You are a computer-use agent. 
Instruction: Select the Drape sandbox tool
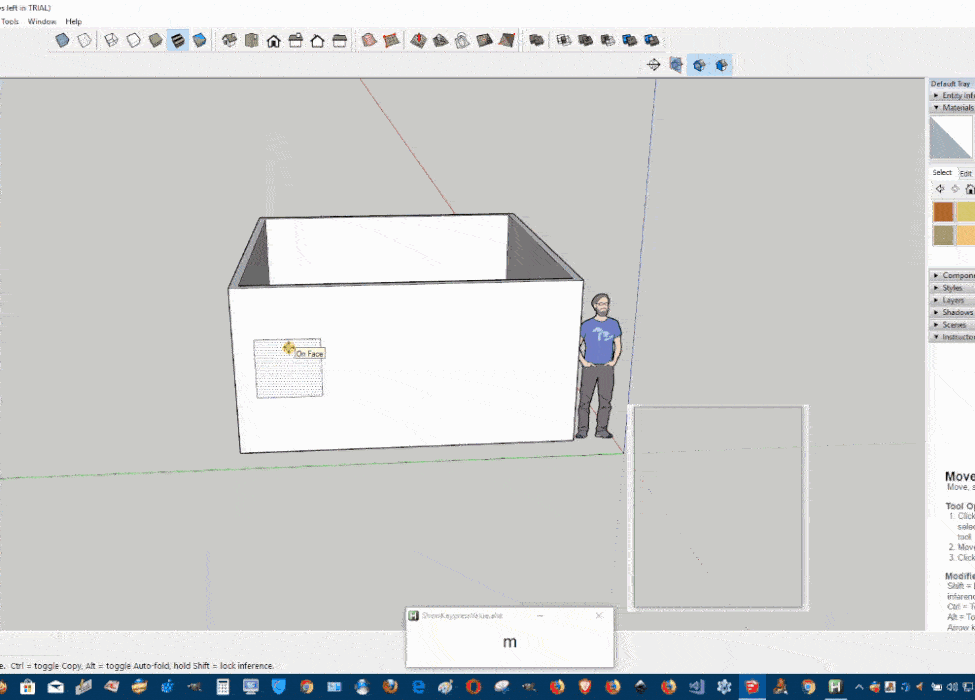(462, 40)
